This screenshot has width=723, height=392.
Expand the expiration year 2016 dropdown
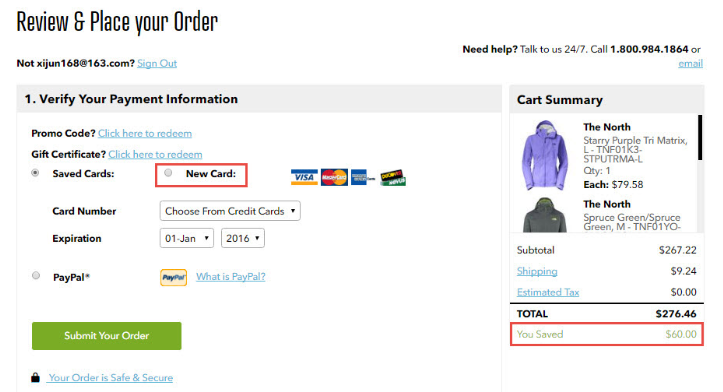[x=243, y=238]
